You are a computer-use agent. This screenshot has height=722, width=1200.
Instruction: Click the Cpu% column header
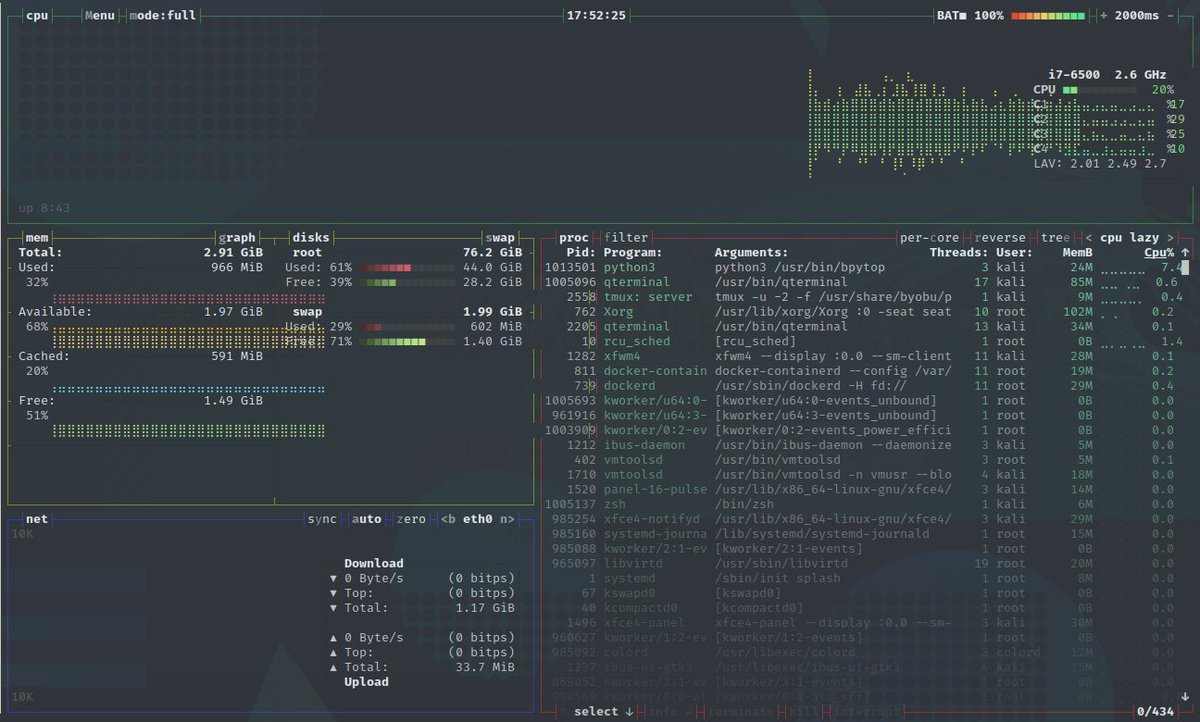[1159, 253]
